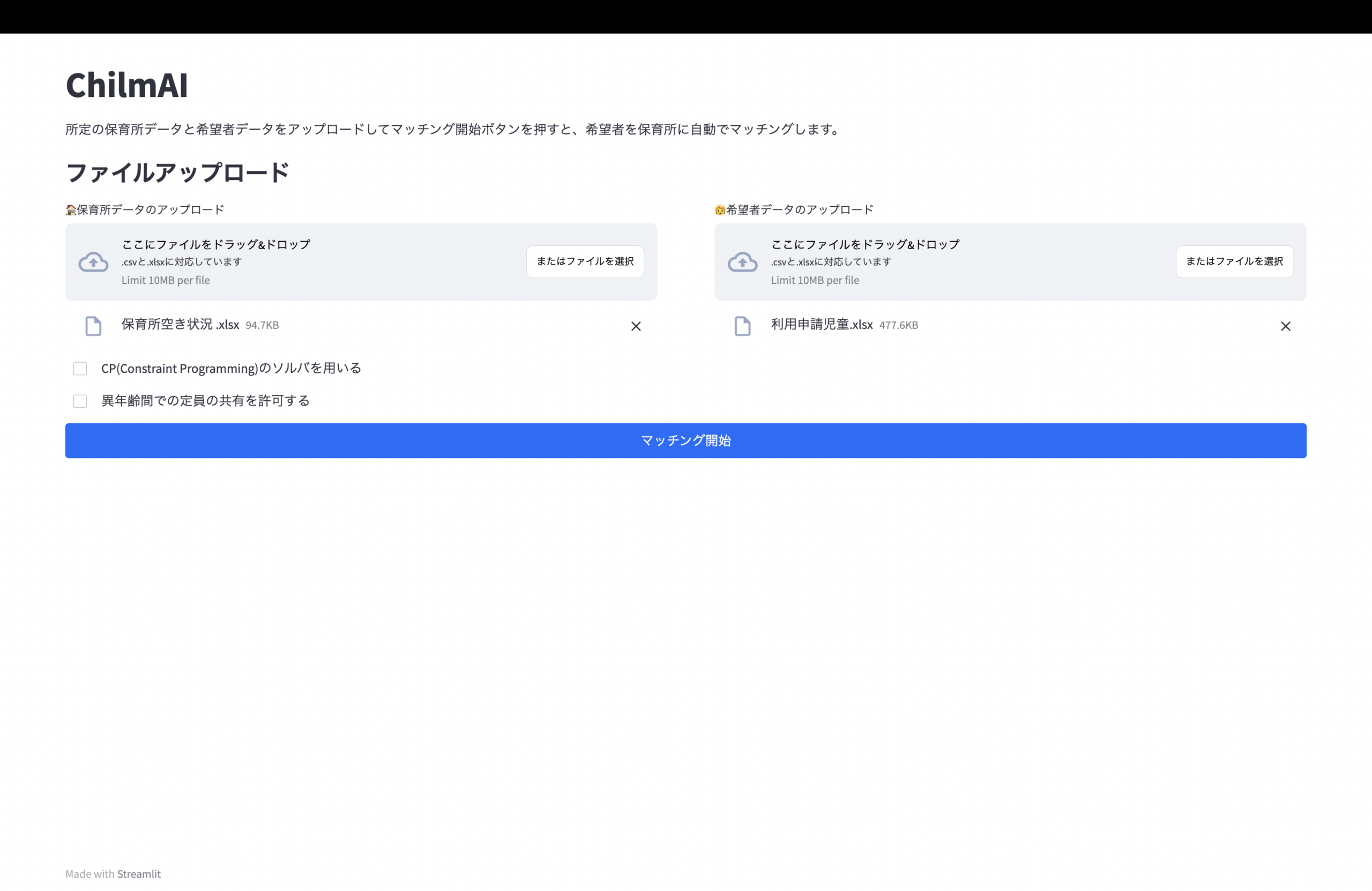
Task: Check 異年齢間での定員の共有を許可する option
Action: click(80, 401)
